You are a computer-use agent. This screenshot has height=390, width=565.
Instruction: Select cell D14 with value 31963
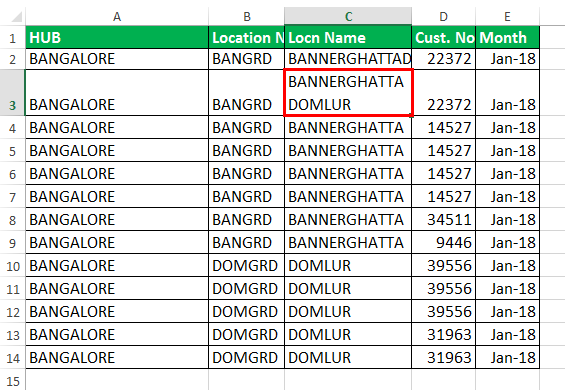tap(444, 357)
